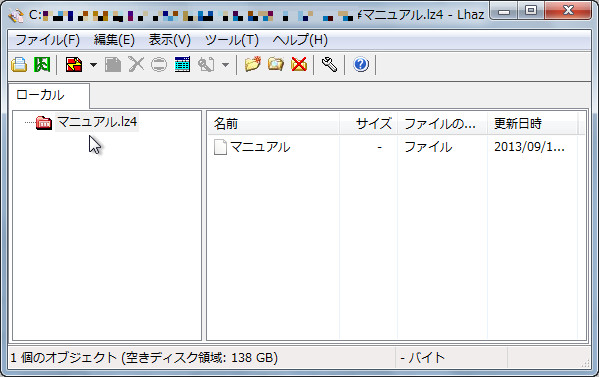The width and height of the screenshot is (599, 377).
Task: Click the red archive icon in the tree
Action: coord(44,123)
